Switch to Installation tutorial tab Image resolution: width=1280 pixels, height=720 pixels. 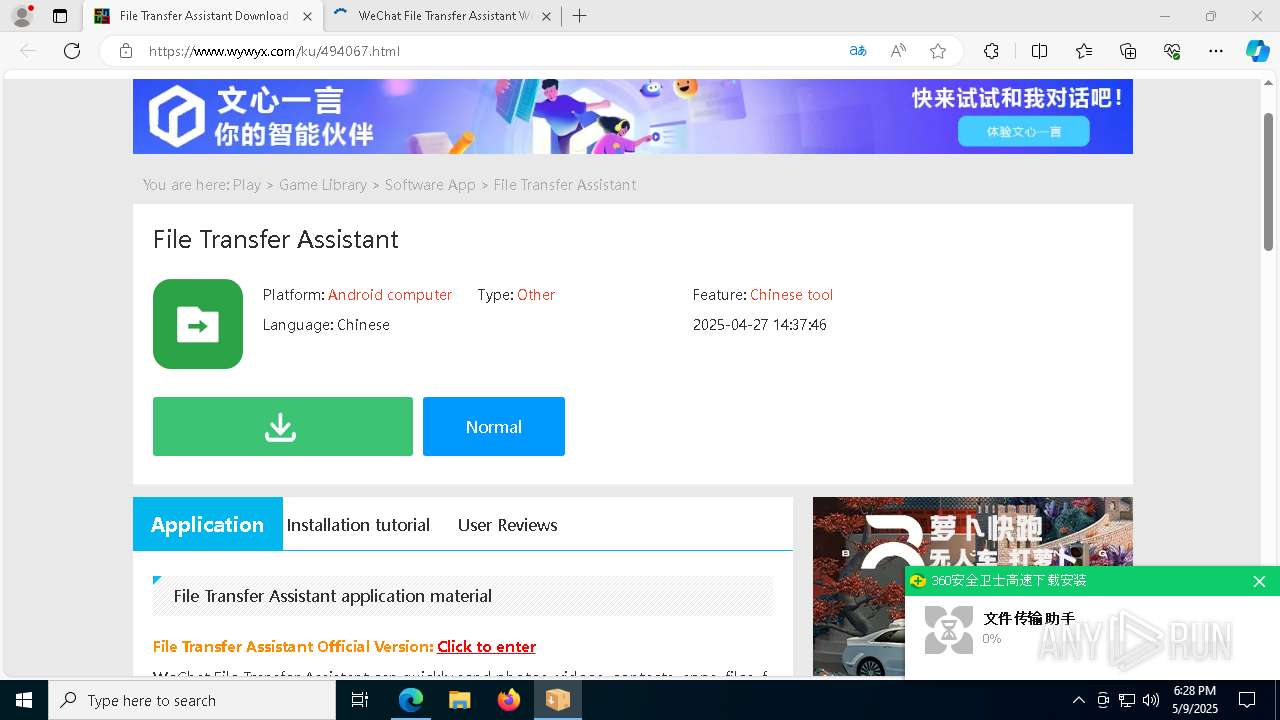tap(358, 525)
